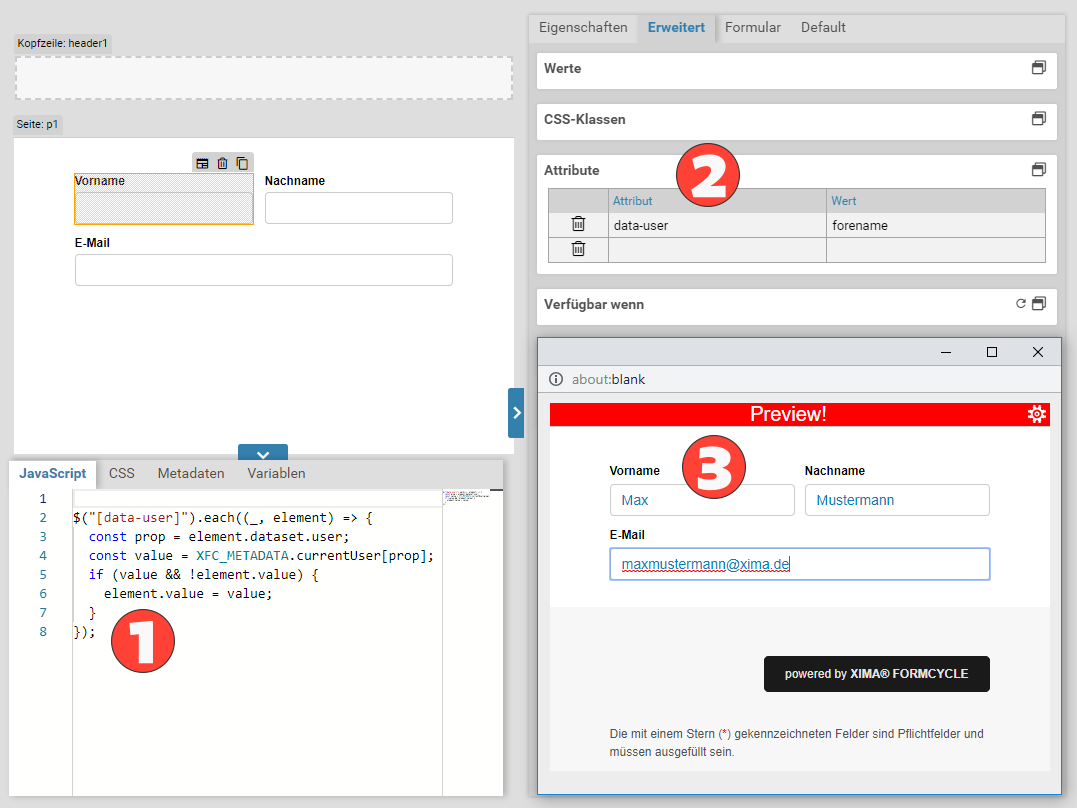This screenshot has width=1077, height=808.
Task: Click the gear icon in Preview bar
Action: click(x=1037, y=414)
